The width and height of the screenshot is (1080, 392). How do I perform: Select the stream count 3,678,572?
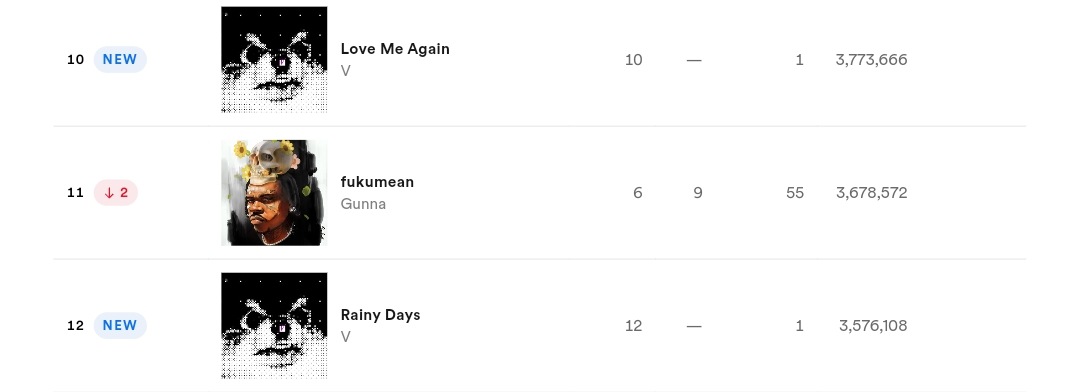(871, 193)
